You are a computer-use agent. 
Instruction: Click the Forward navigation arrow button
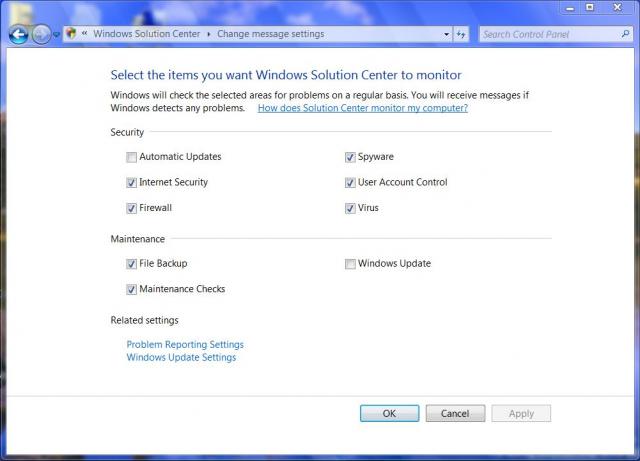point(41,34)
